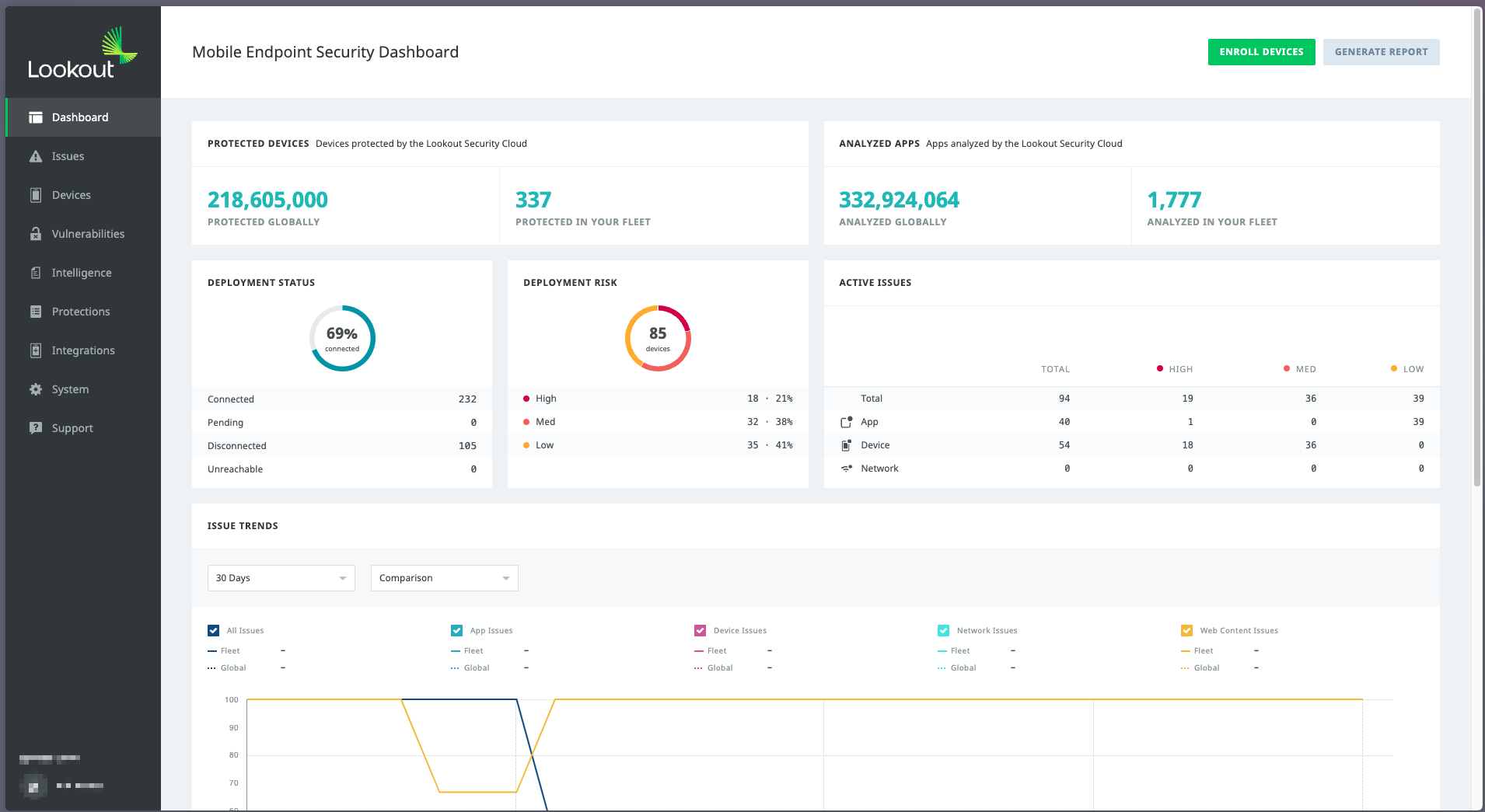Click the Generate Report button

coord(1381,52)
